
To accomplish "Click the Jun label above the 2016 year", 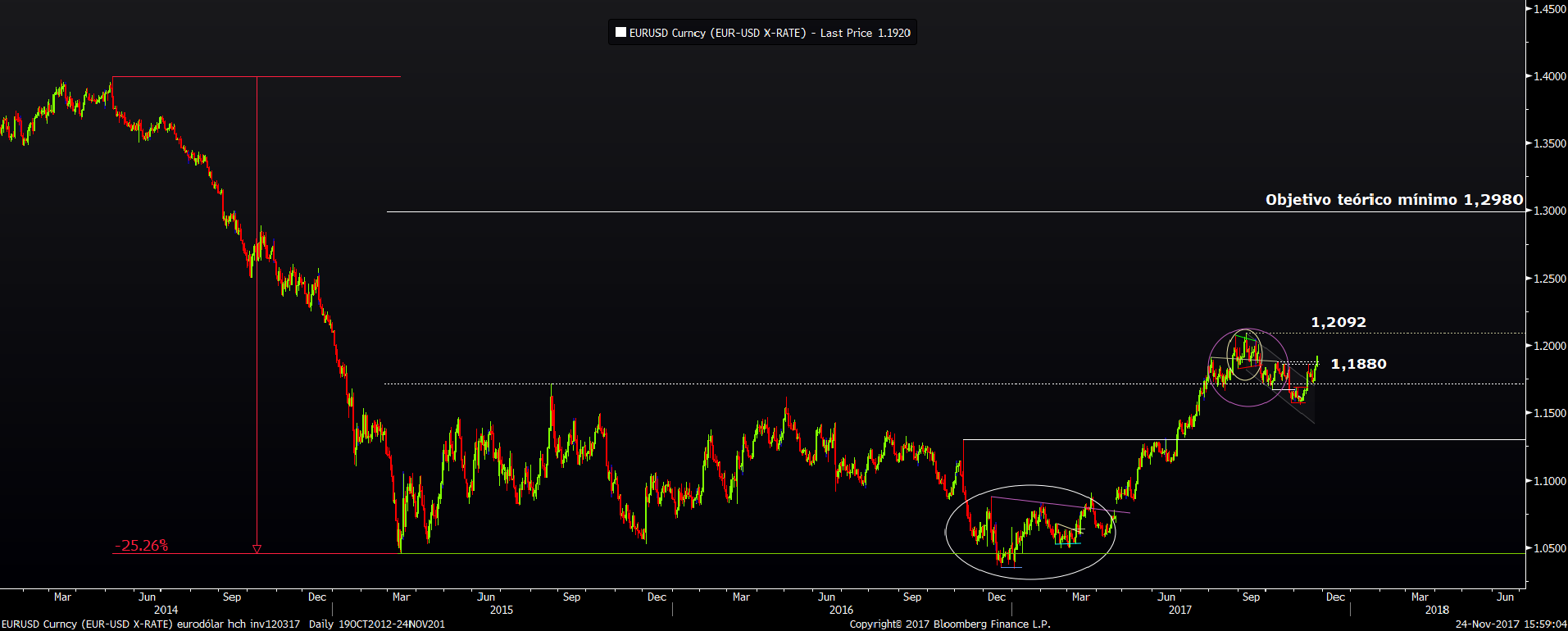I will click(826, 597).
